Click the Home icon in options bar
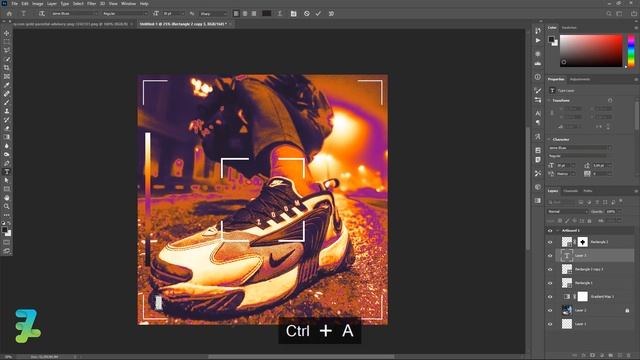 tap(9, 13)
